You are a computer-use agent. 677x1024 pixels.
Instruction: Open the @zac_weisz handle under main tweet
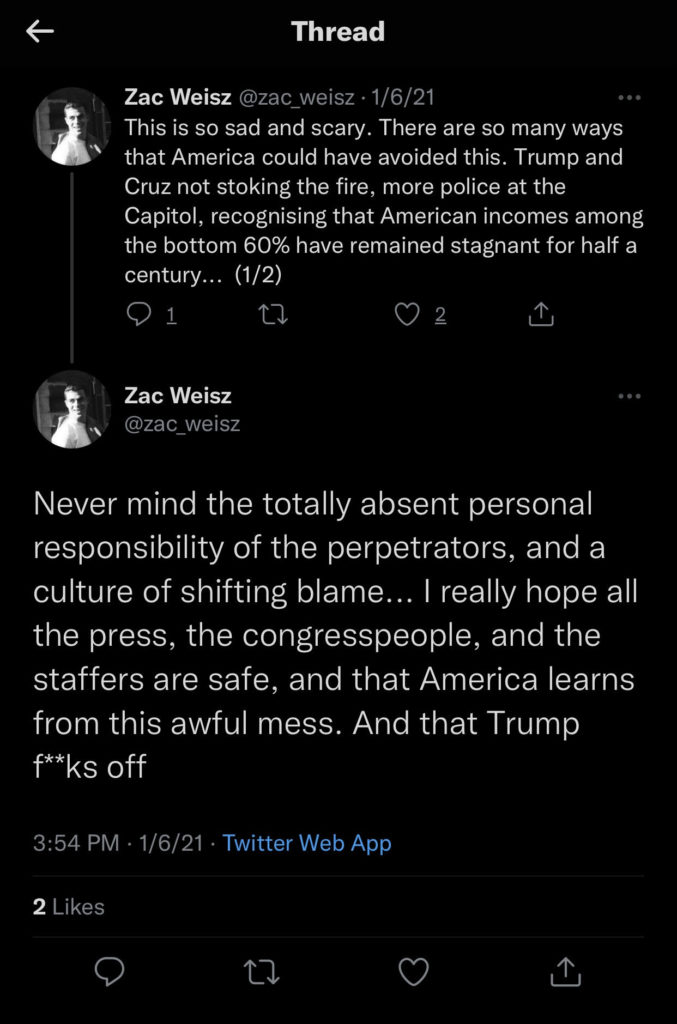tap(182, 424)
